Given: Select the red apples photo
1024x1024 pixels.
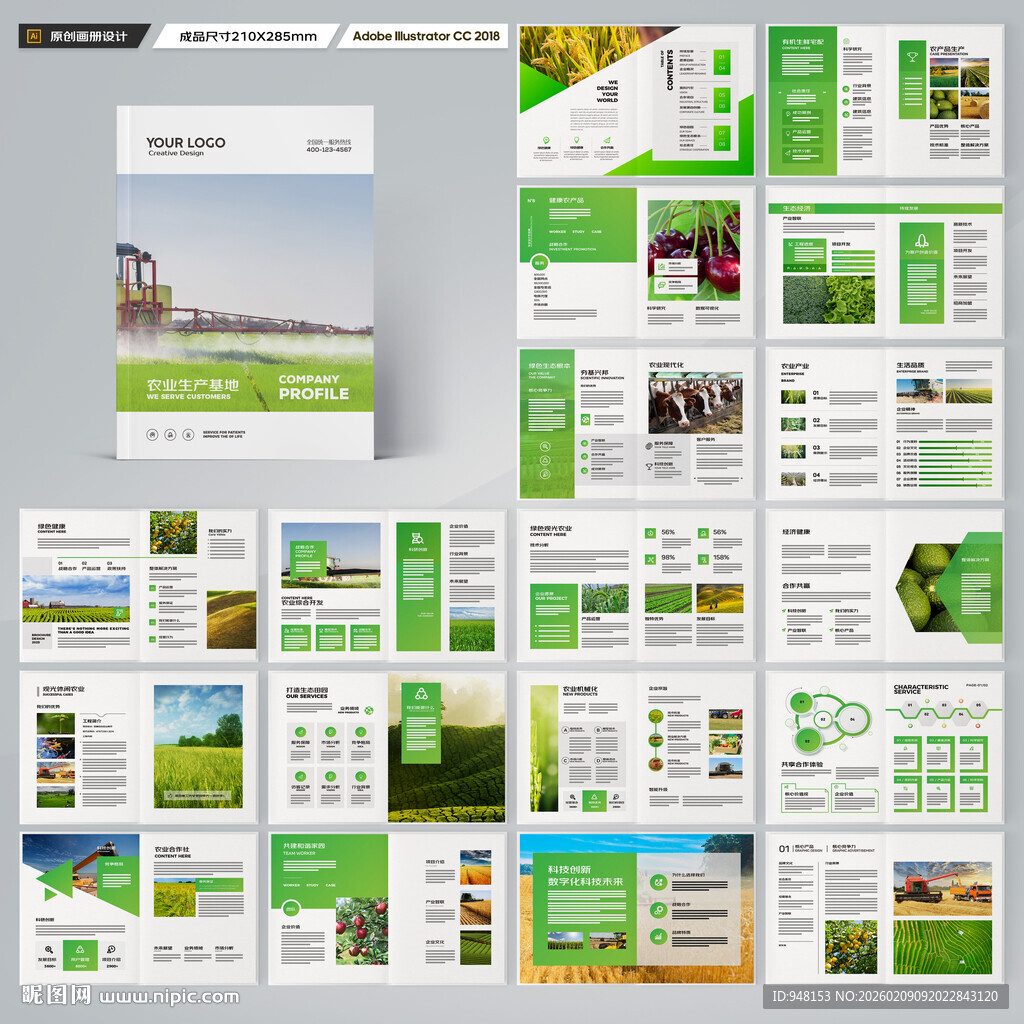Looking at the screenshot, I should pyautogui.click(x=362, y=931).
